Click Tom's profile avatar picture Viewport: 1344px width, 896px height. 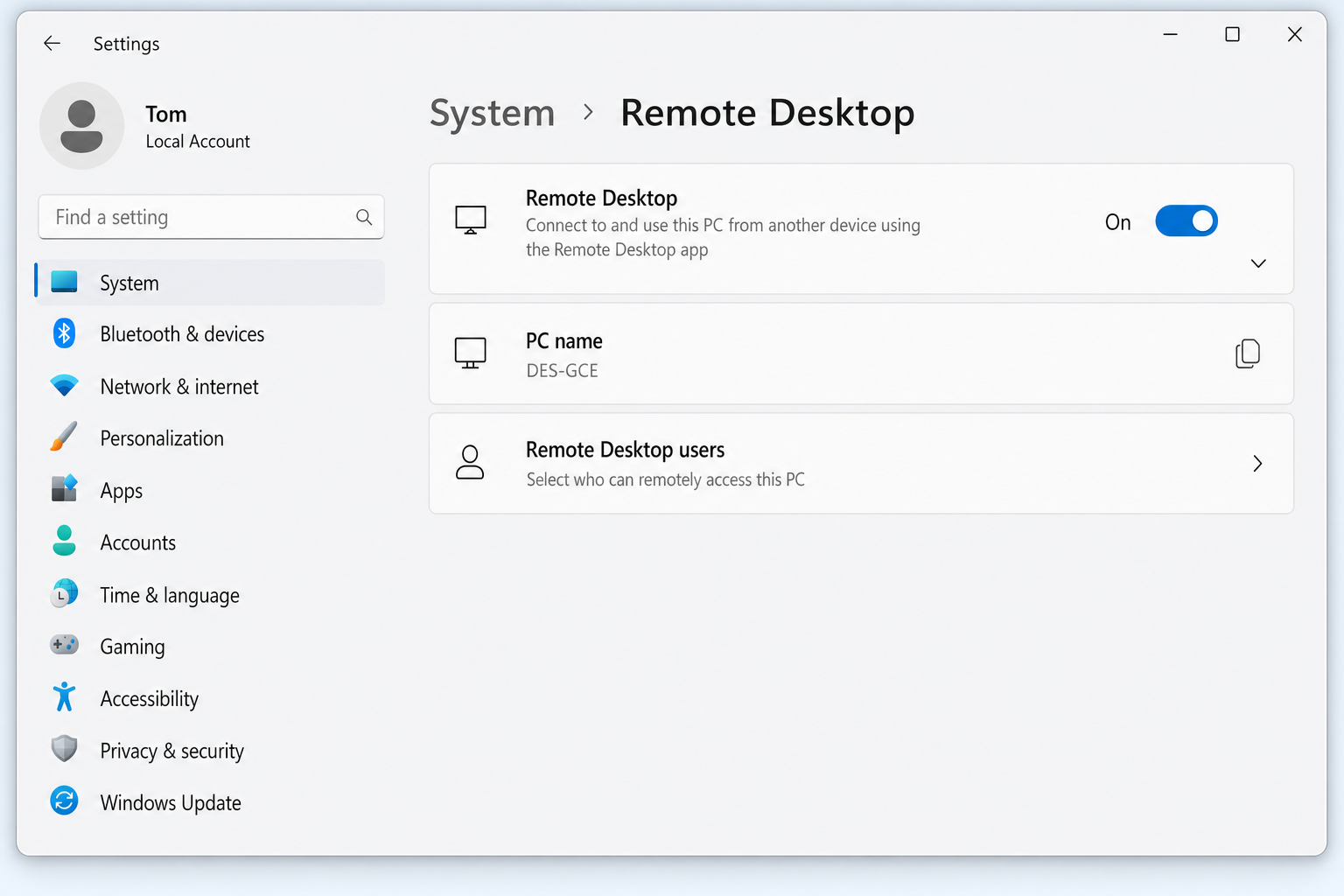tap(81, 126)
